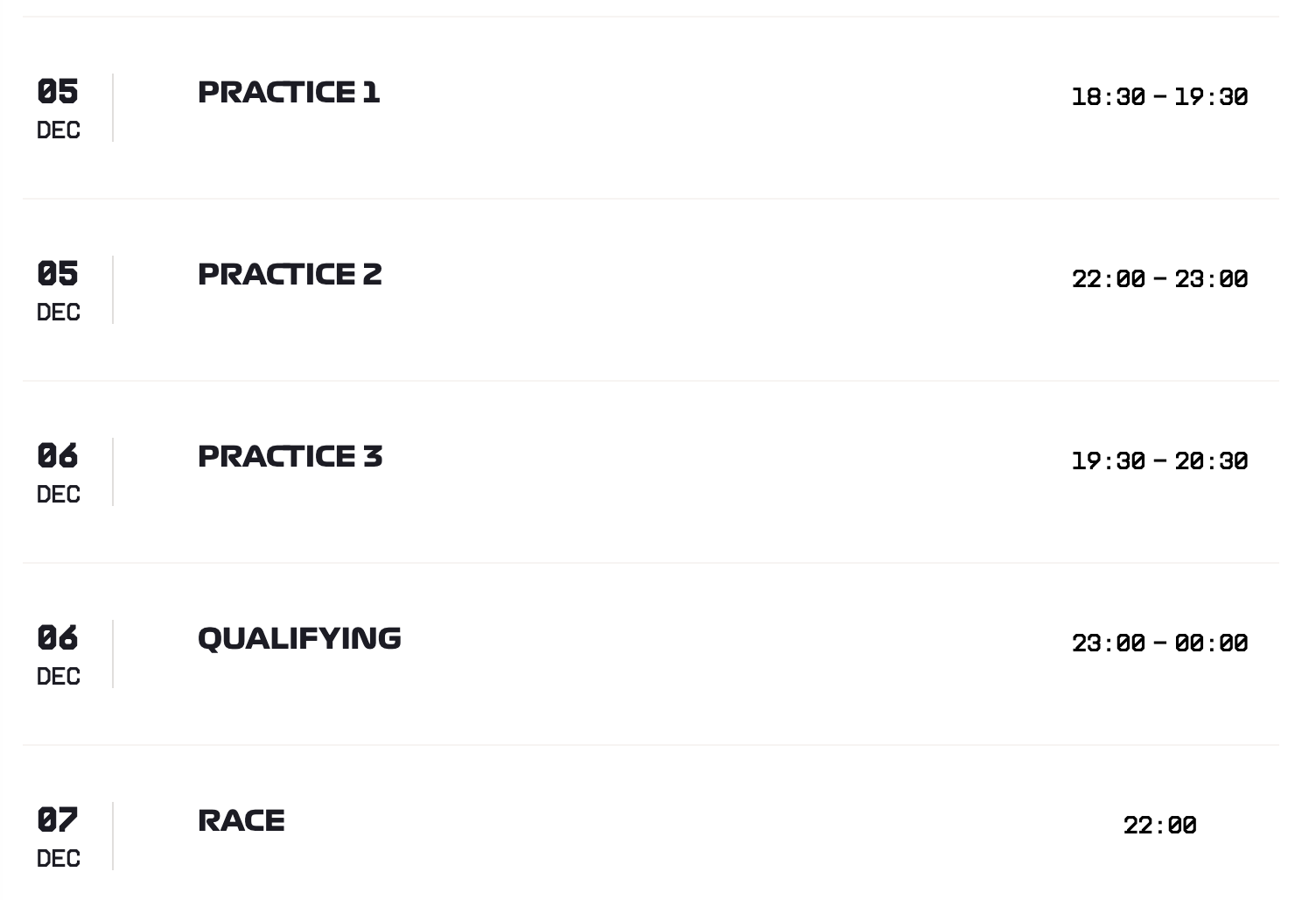
Task: Click the DEC label in Race row
Action: click(x=59, y=859)
